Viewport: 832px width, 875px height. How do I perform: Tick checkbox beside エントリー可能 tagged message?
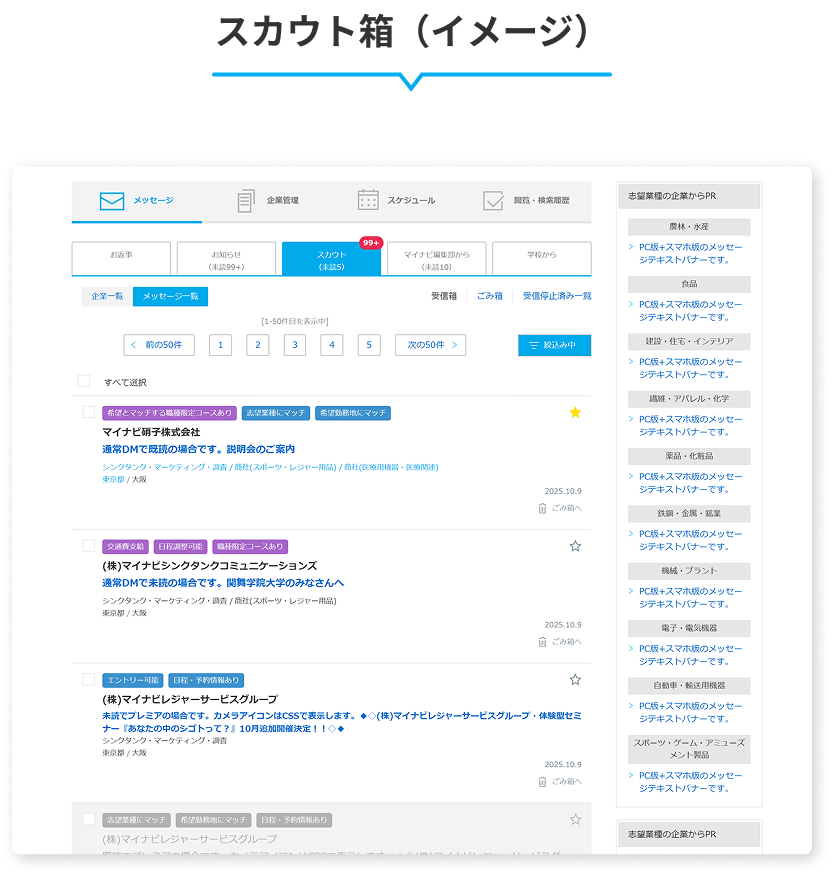(89, 679)
